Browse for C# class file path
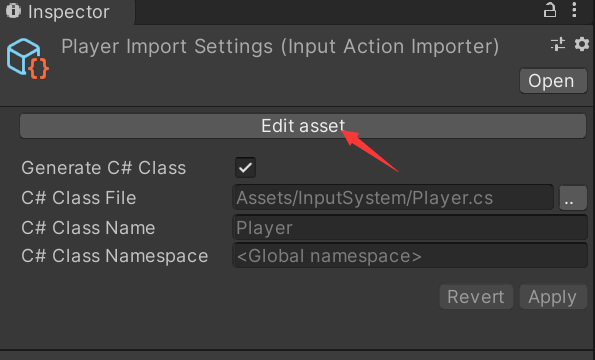Screen dimensions: 595x360 point(573,198)
